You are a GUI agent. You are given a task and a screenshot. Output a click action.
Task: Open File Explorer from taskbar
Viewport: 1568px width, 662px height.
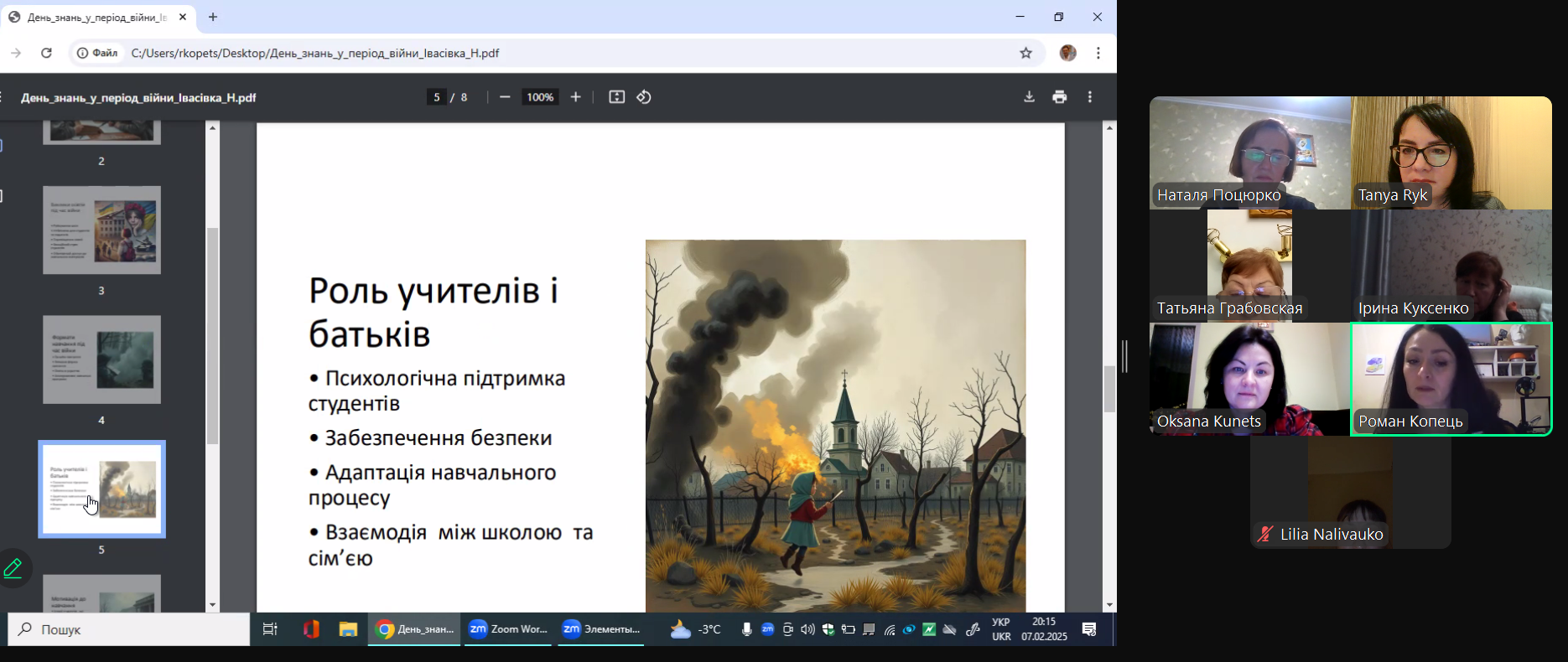[x=348, y=629]
